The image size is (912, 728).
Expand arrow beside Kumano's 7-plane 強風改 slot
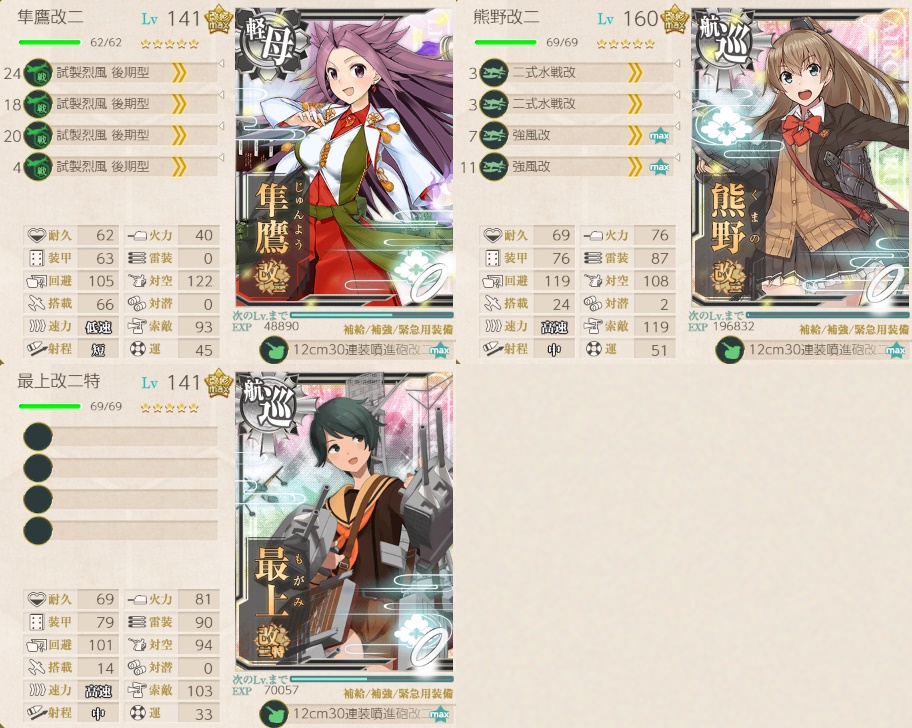click(x=677, y=126)
